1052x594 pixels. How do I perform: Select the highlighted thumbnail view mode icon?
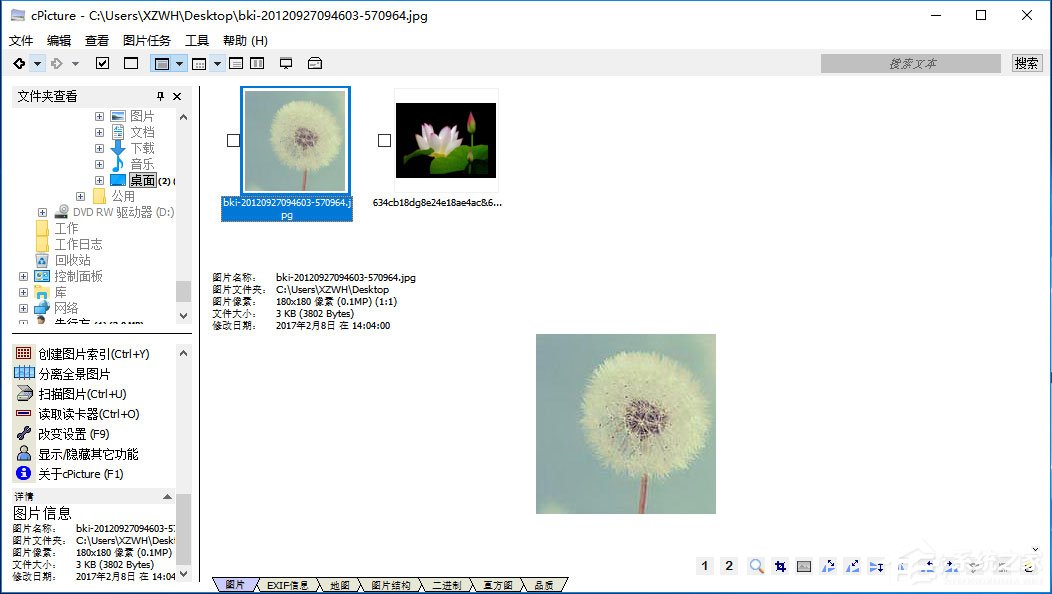[x=162, y=64]
